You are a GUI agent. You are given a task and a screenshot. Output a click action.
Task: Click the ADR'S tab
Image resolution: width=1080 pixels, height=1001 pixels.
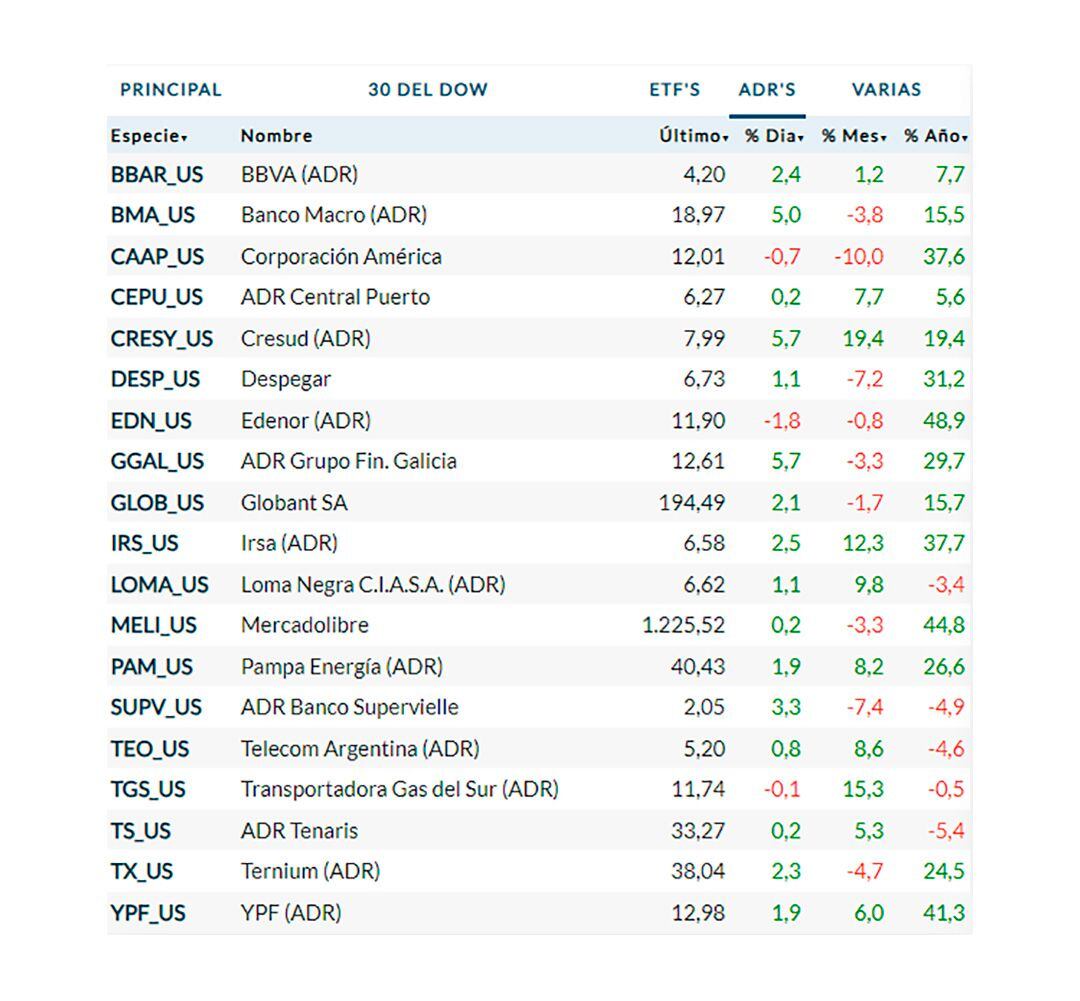[767, 89]
